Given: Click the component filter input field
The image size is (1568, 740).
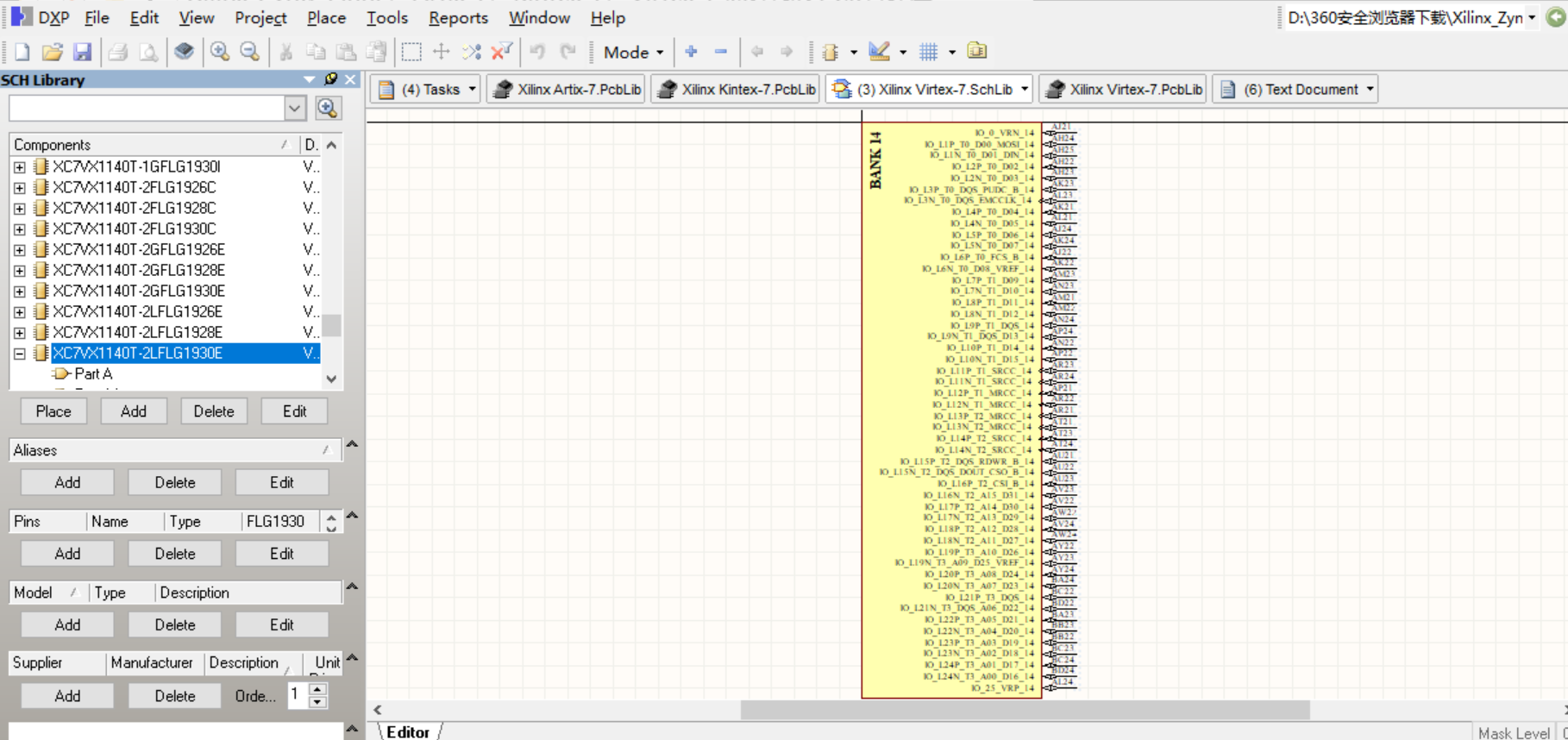Looking at the screenshot, I should point(147,108).
